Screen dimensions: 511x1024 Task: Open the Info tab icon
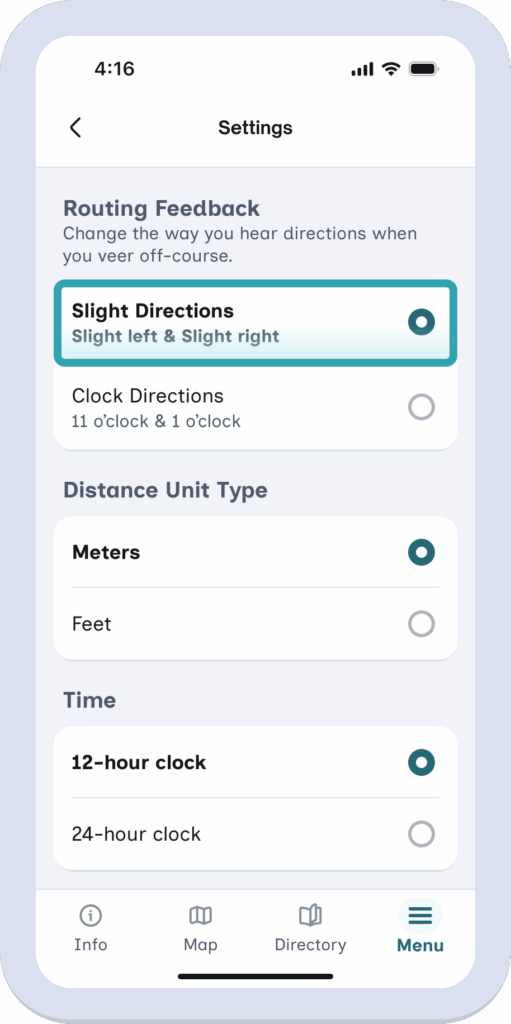tap(90, 916)
